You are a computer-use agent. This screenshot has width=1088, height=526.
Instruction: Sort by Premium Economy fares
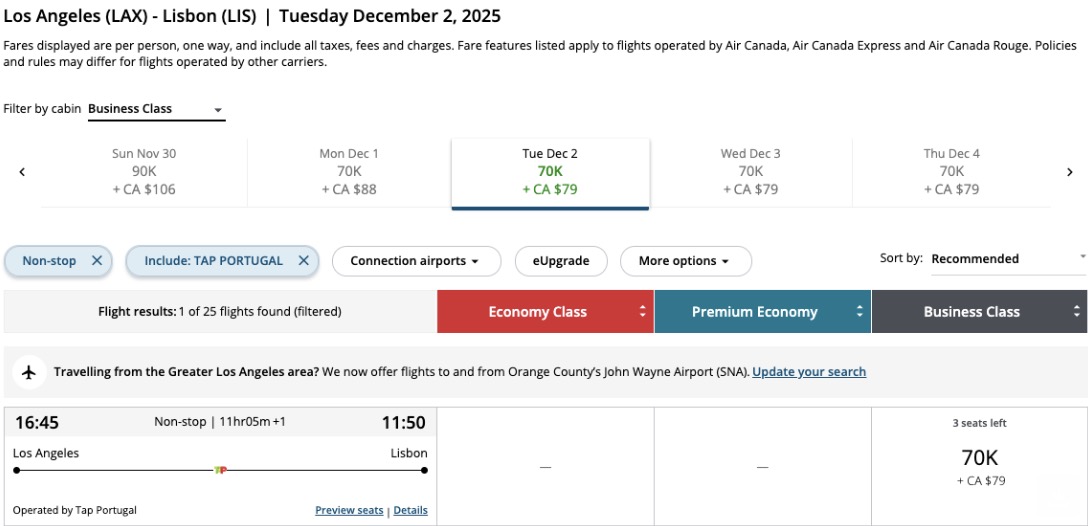(x=762, y=312)
